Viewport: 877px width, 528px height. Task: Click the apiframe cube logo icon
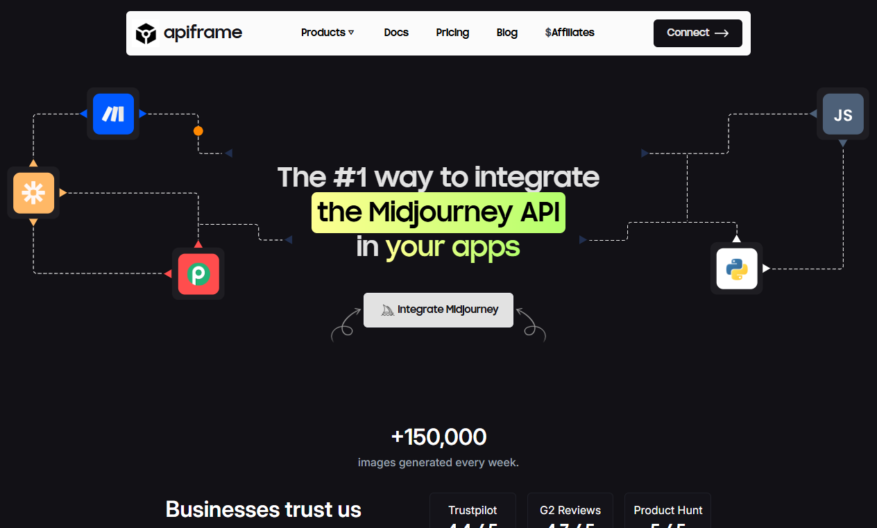(x=146, y=33)
